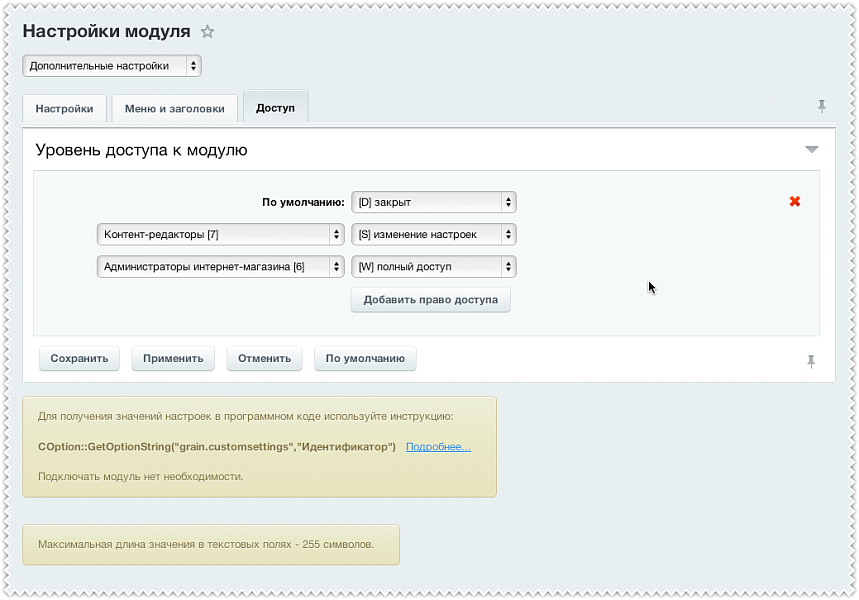Collapse the 'Уровень доступа к модулю' section
The image size is (859, 600).
tap(811, 150)
